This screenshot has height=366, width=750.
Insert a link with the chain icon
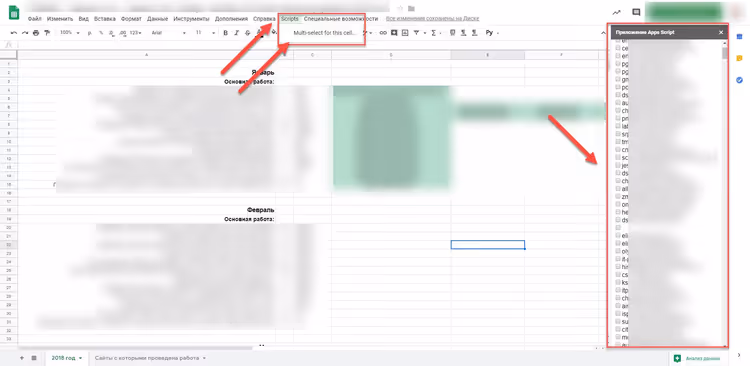tap(383, 33)
